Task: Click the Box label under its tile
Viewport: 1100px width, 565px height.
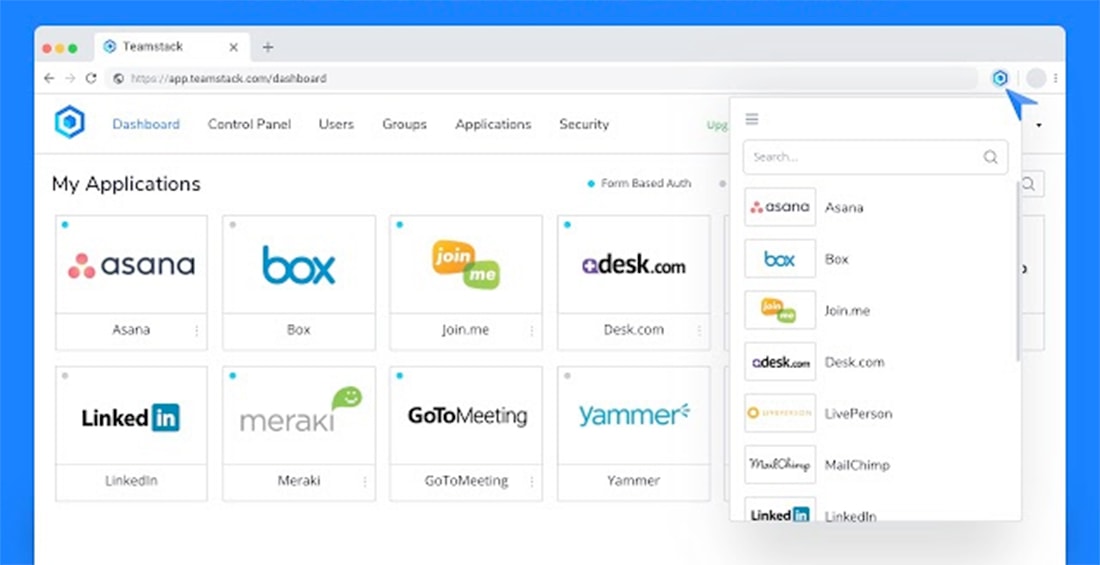Action: [299, 329]
